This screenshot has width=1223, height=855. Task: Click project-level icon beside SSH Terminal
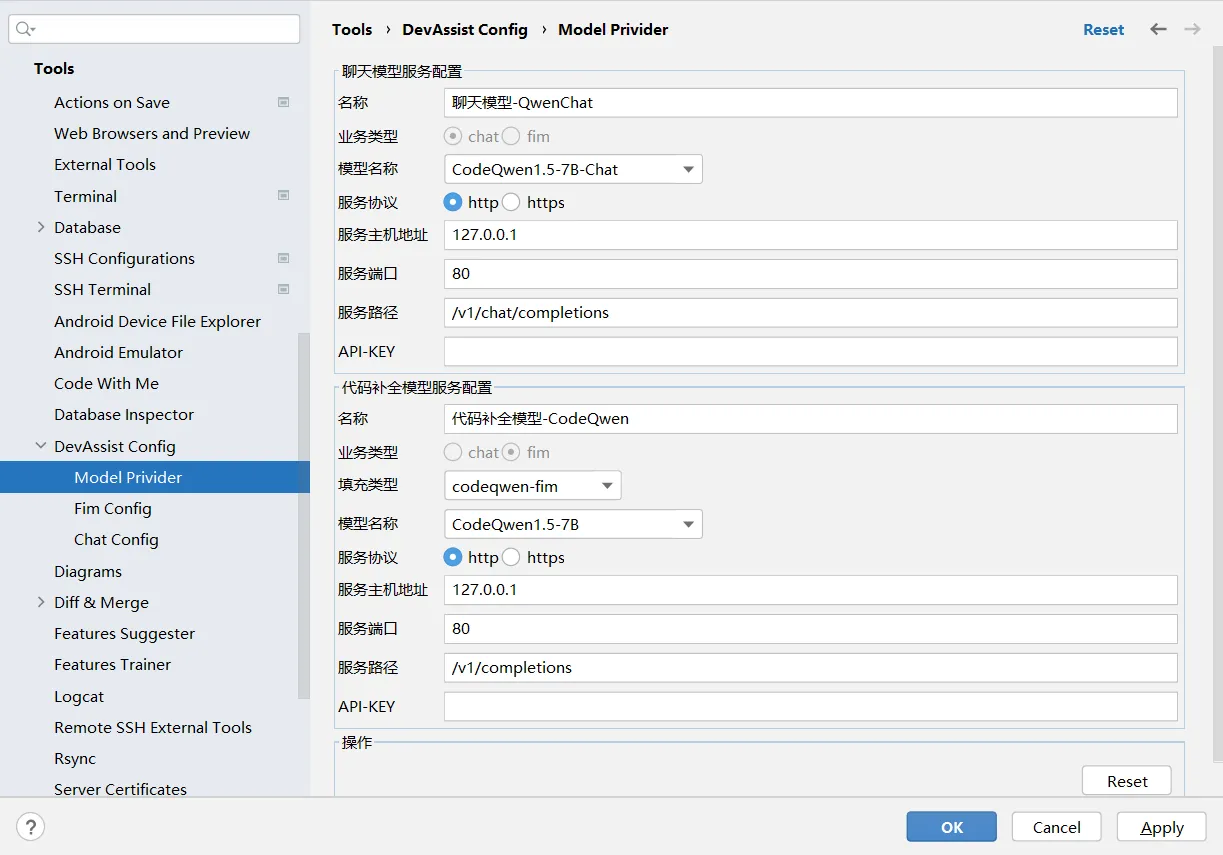tap(283, 289)
